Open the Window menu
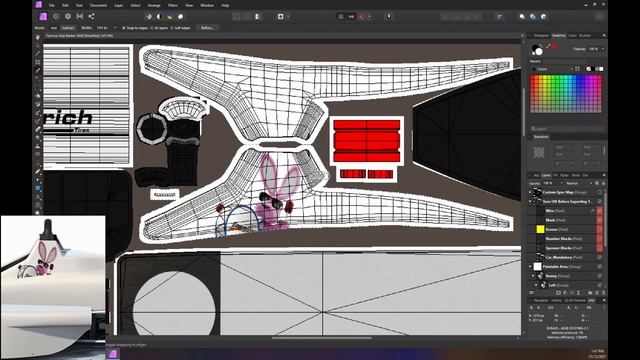Screen dimensions: 640x360 coord(207,5)
